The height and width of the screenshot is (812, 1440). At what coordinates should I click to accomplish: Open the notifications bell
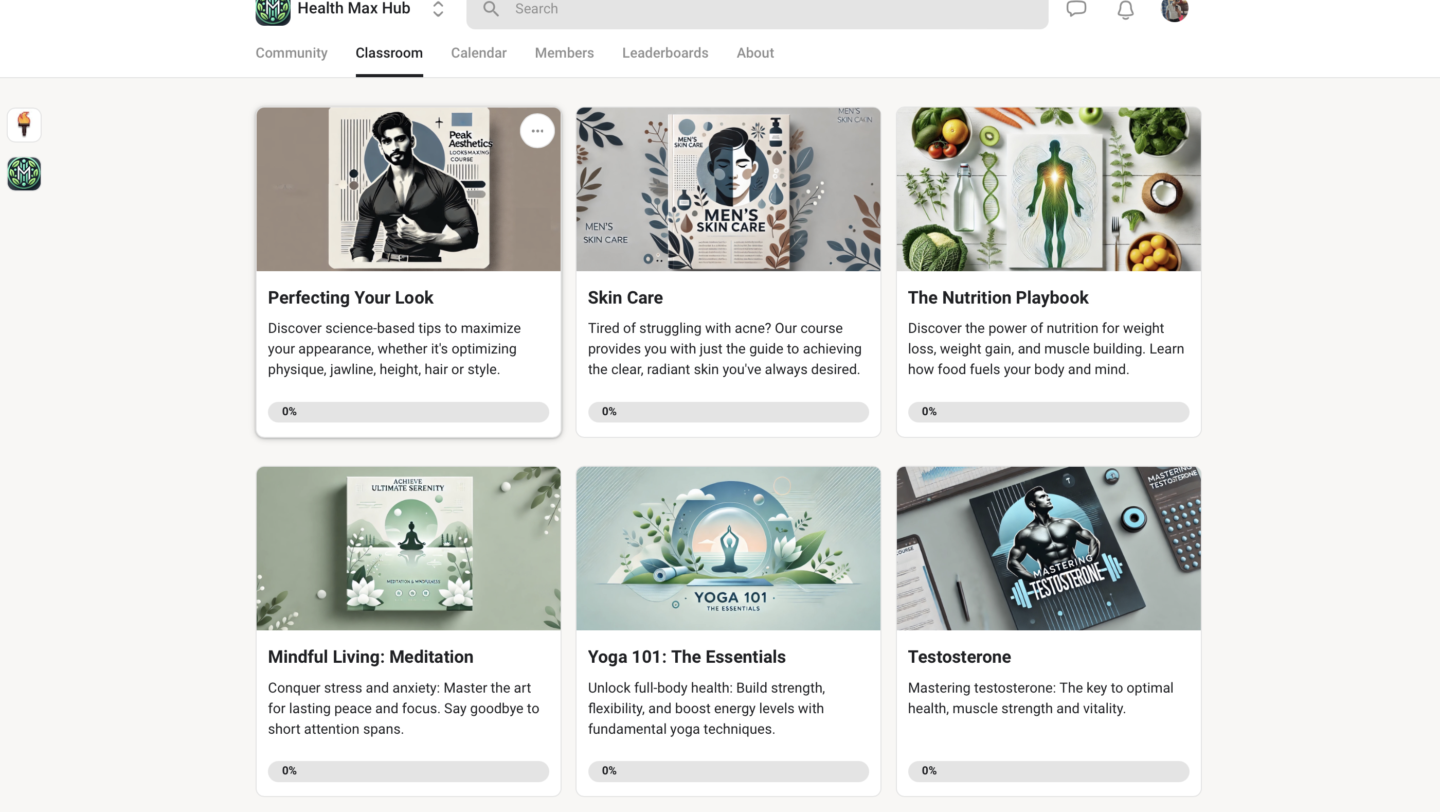tap(1125, 9)
